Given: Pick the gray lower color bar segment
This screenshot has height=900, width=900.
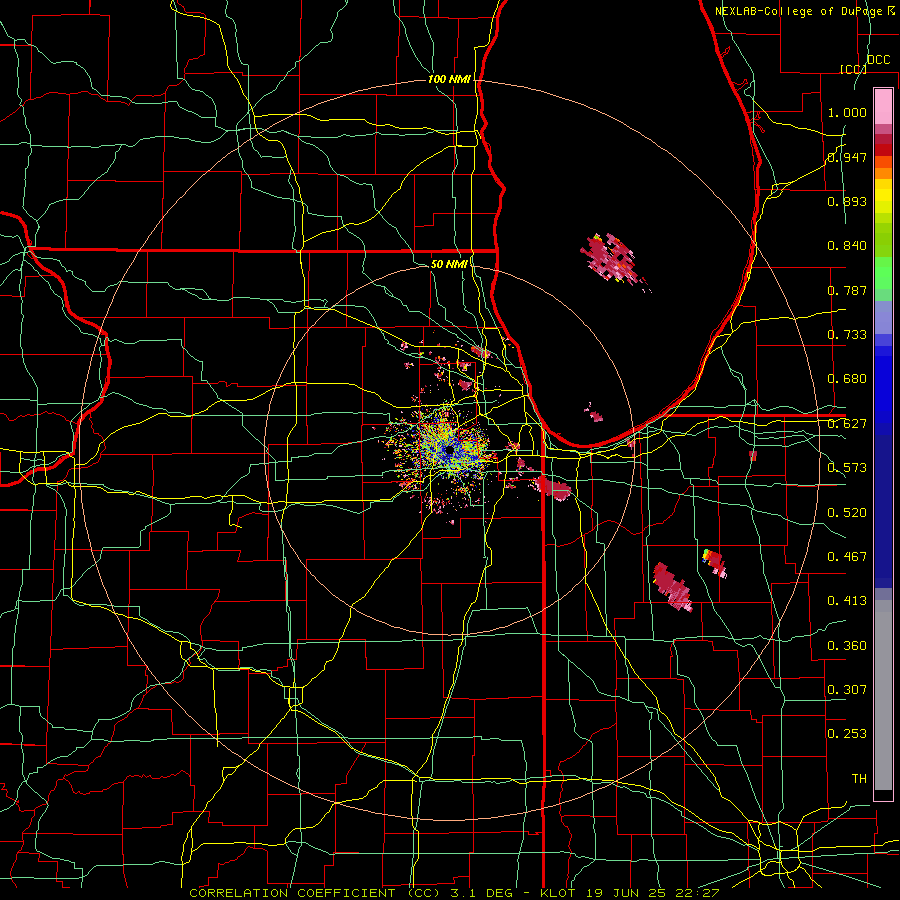Looking at the screenshot, I should (883, 695).
